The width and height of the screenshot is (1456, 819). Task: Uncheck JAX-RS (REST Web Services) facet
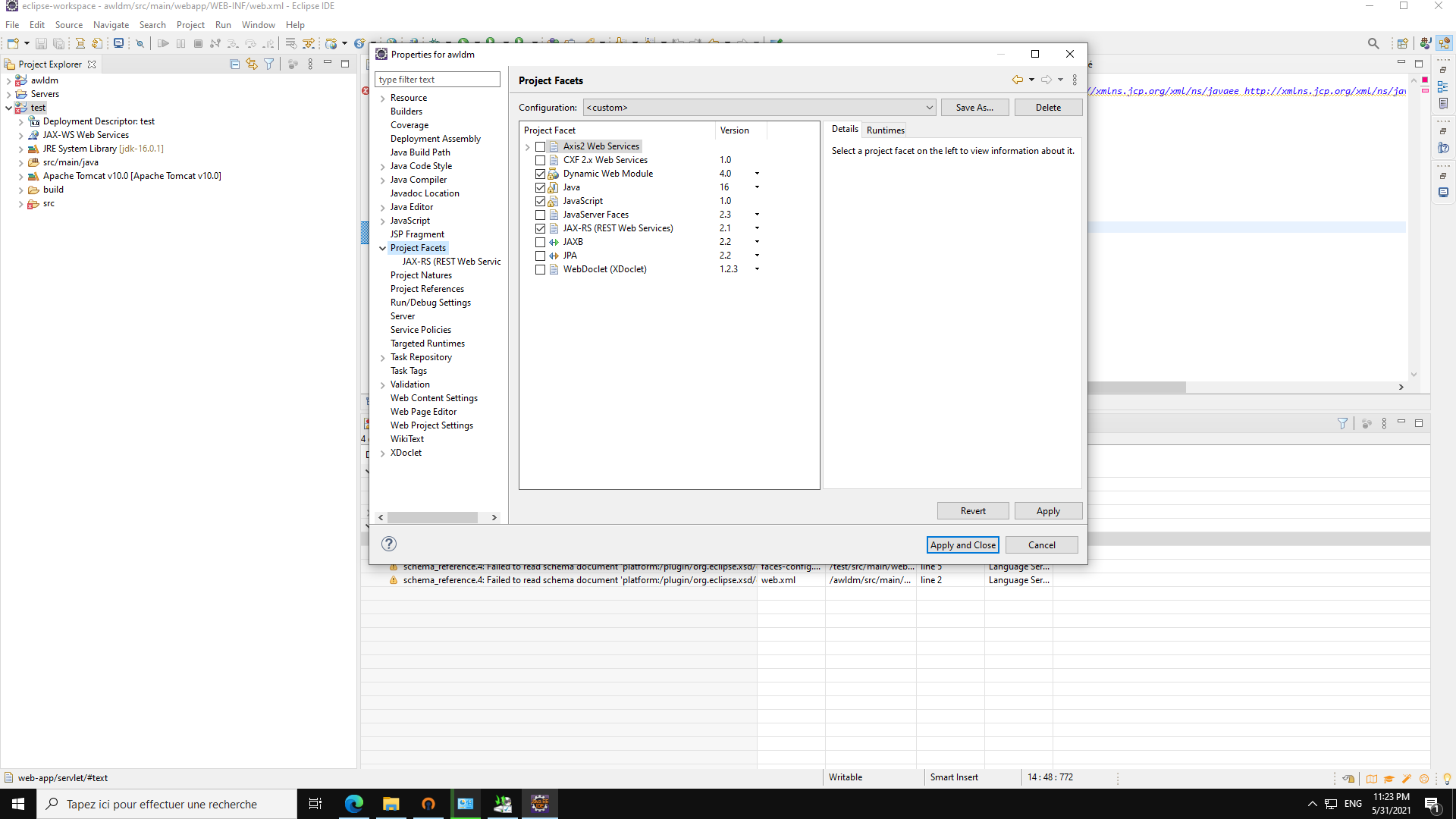click(540, 228)
